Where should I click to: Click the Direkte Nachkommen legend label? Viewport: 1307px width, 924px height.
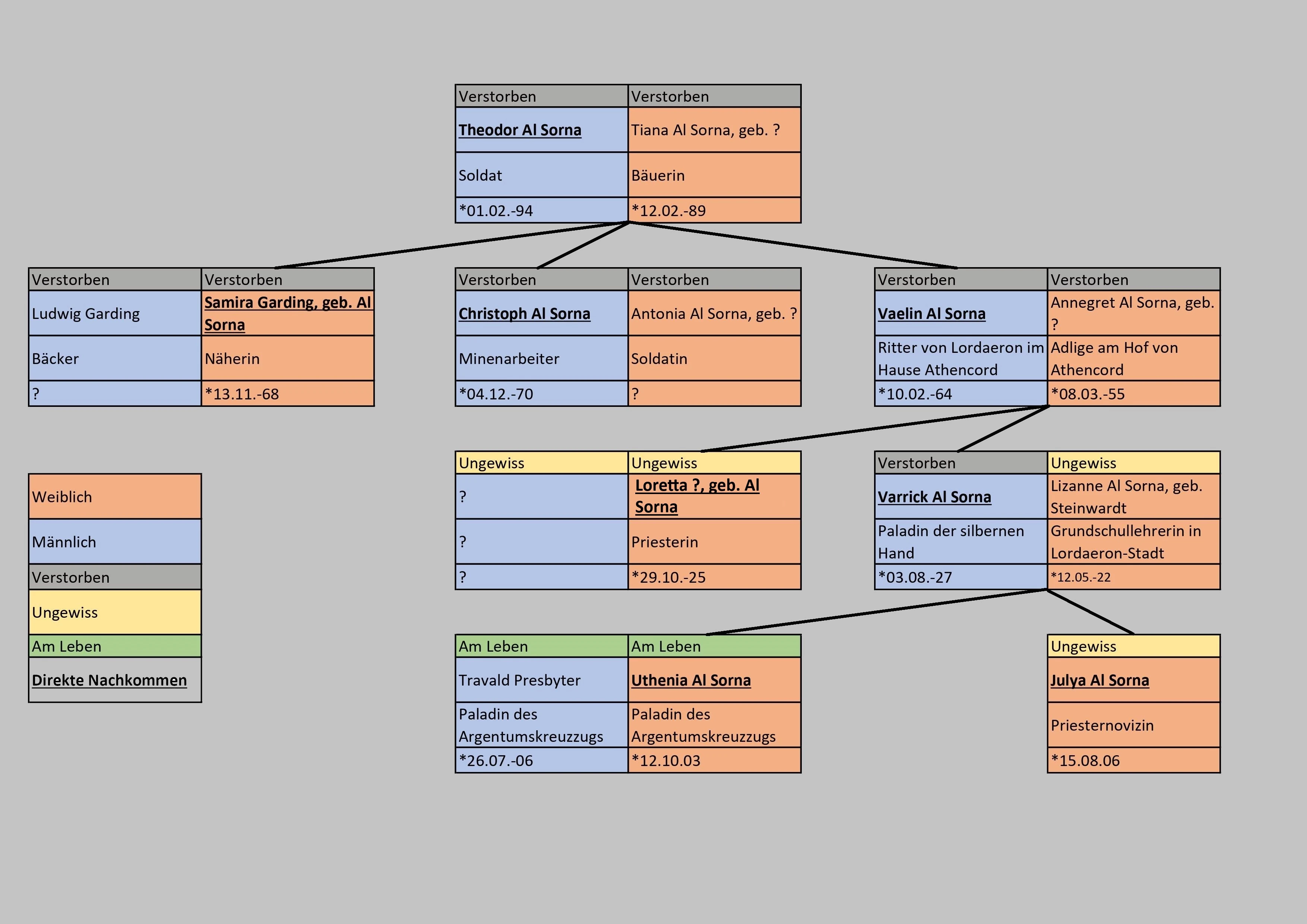[109, 680]
